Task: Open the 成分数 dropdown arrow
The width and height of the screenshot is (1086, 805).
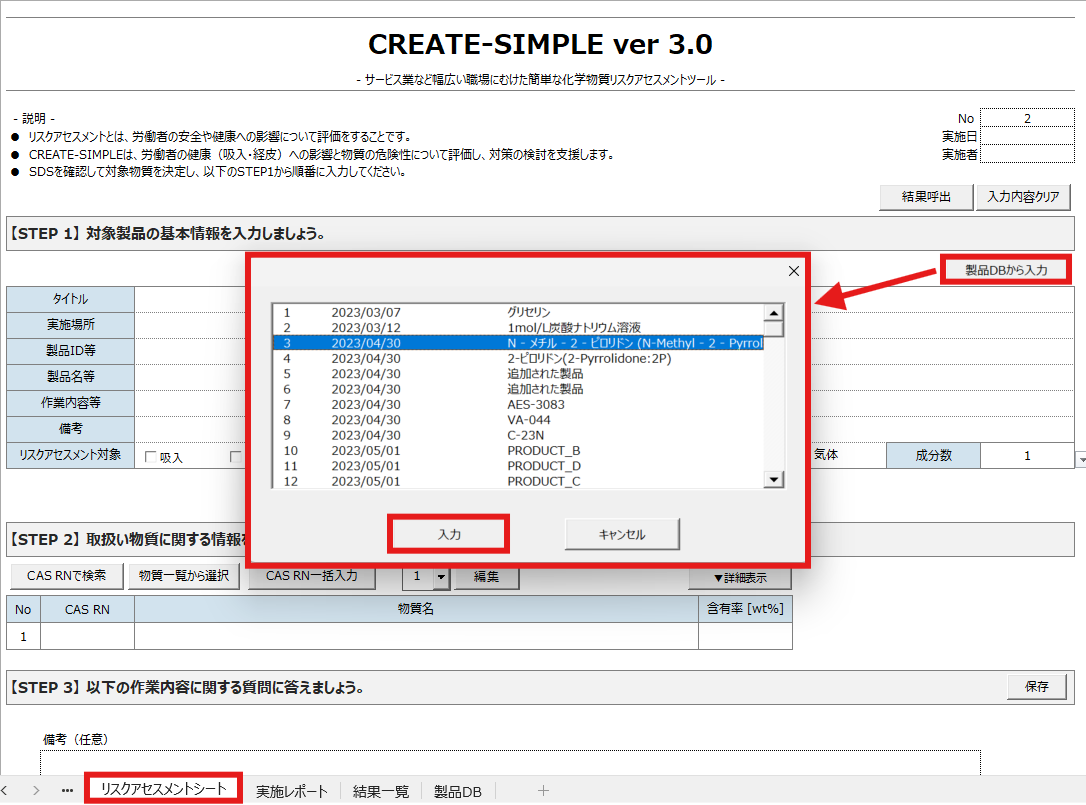Action: pos(1078,458)
